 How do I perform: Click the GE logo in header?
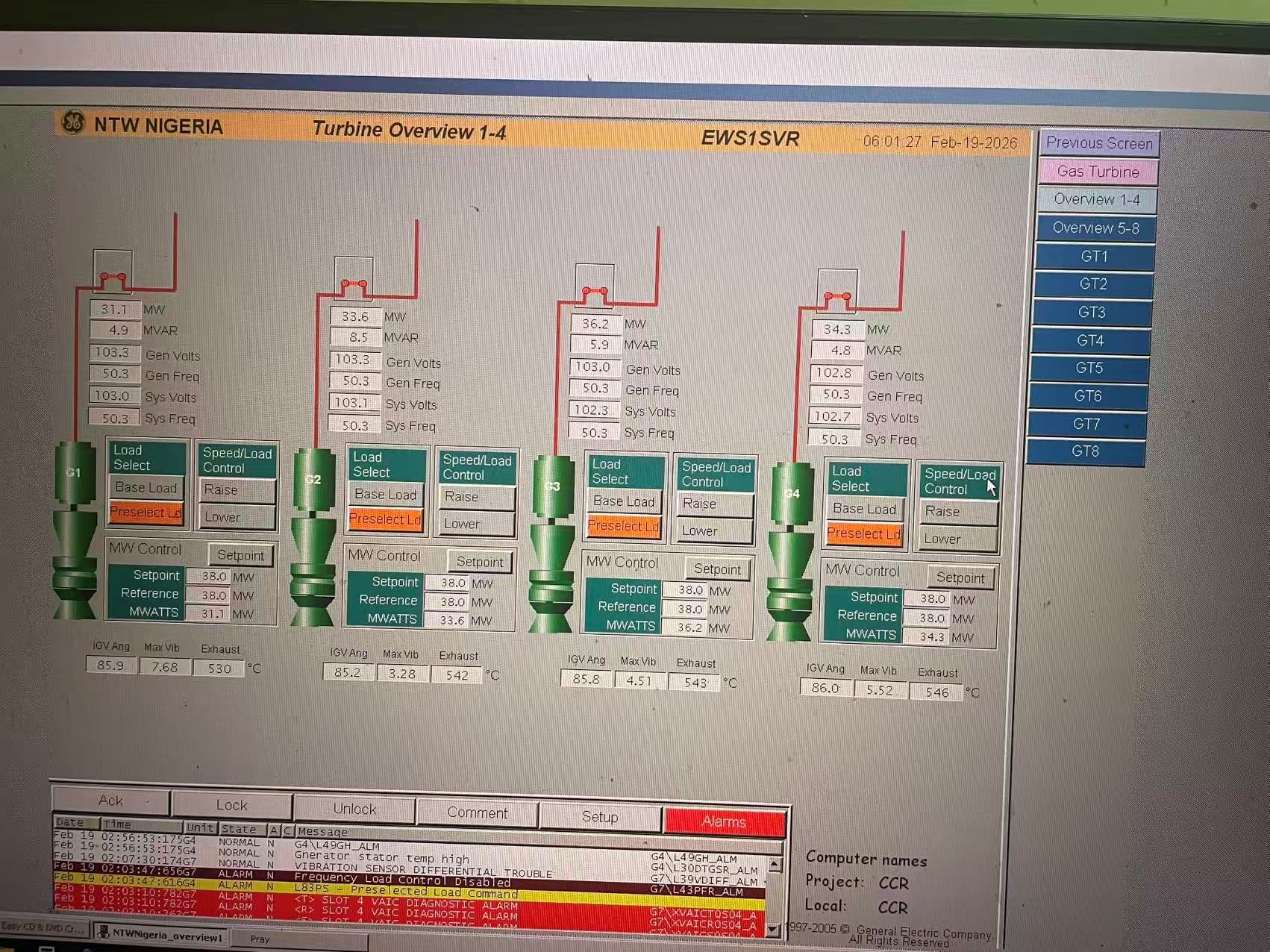[x=73, y=123]
